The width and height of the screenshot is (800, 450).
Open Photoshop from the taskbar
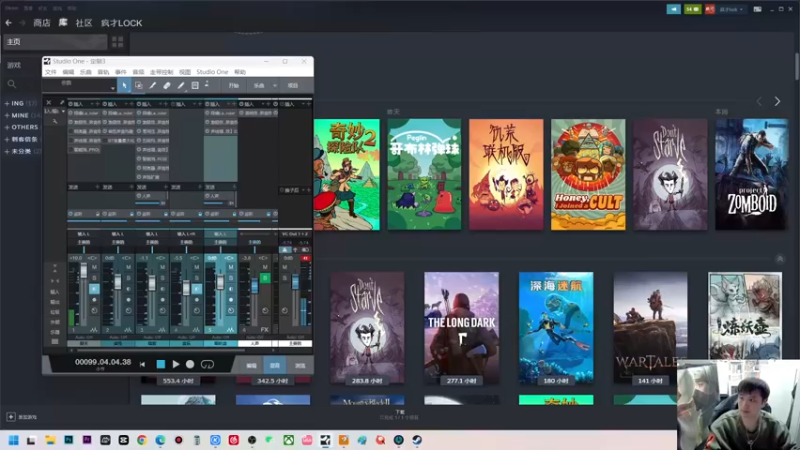coord(68,440)
